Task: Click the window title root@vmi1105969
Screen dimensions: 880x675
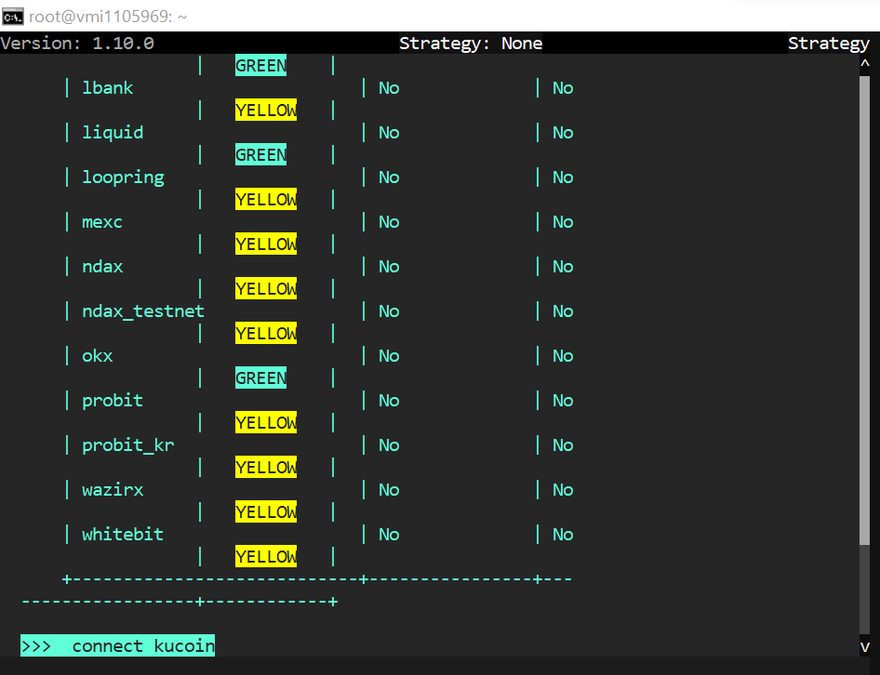Action: click(108, 16)
